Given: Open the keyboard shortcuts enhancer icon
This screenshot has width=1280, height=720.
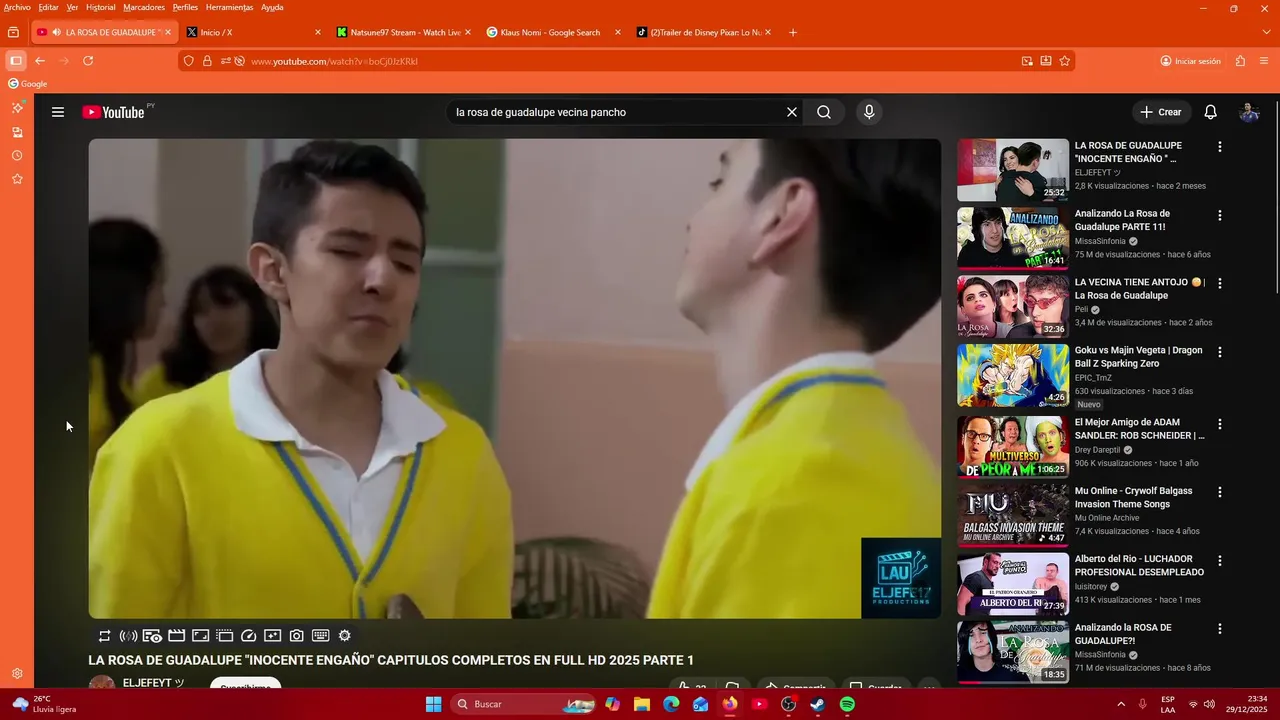Looking at the screenshot, I should tap(321, 636).
